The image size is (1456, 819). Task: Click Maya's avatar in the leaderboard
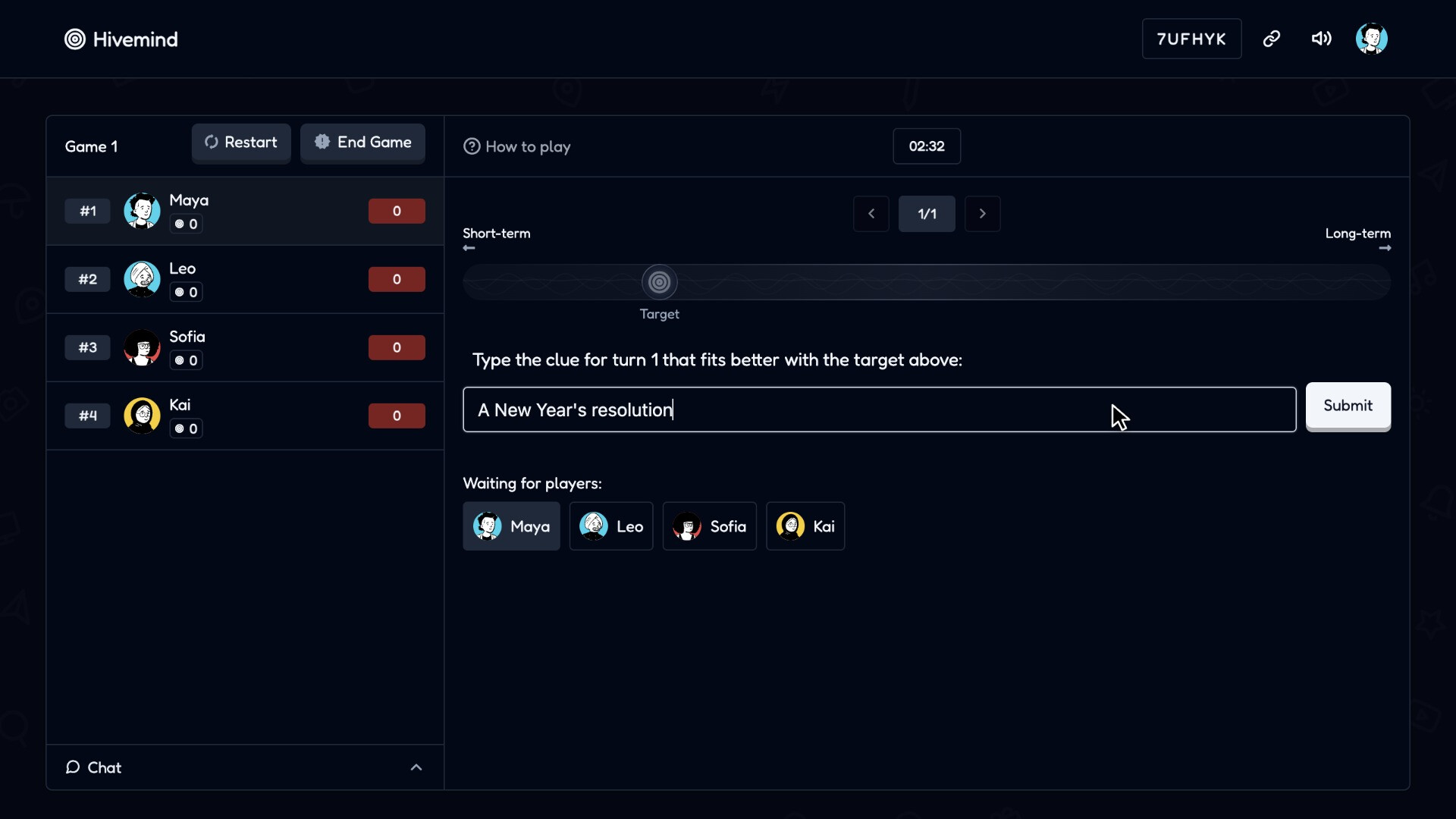pos(142,211)
